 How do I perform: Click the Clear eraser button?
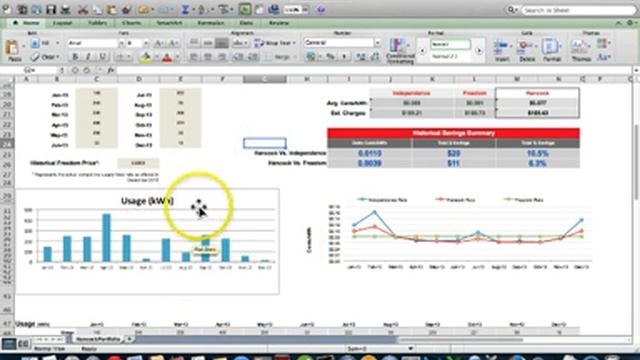[46, 57]
